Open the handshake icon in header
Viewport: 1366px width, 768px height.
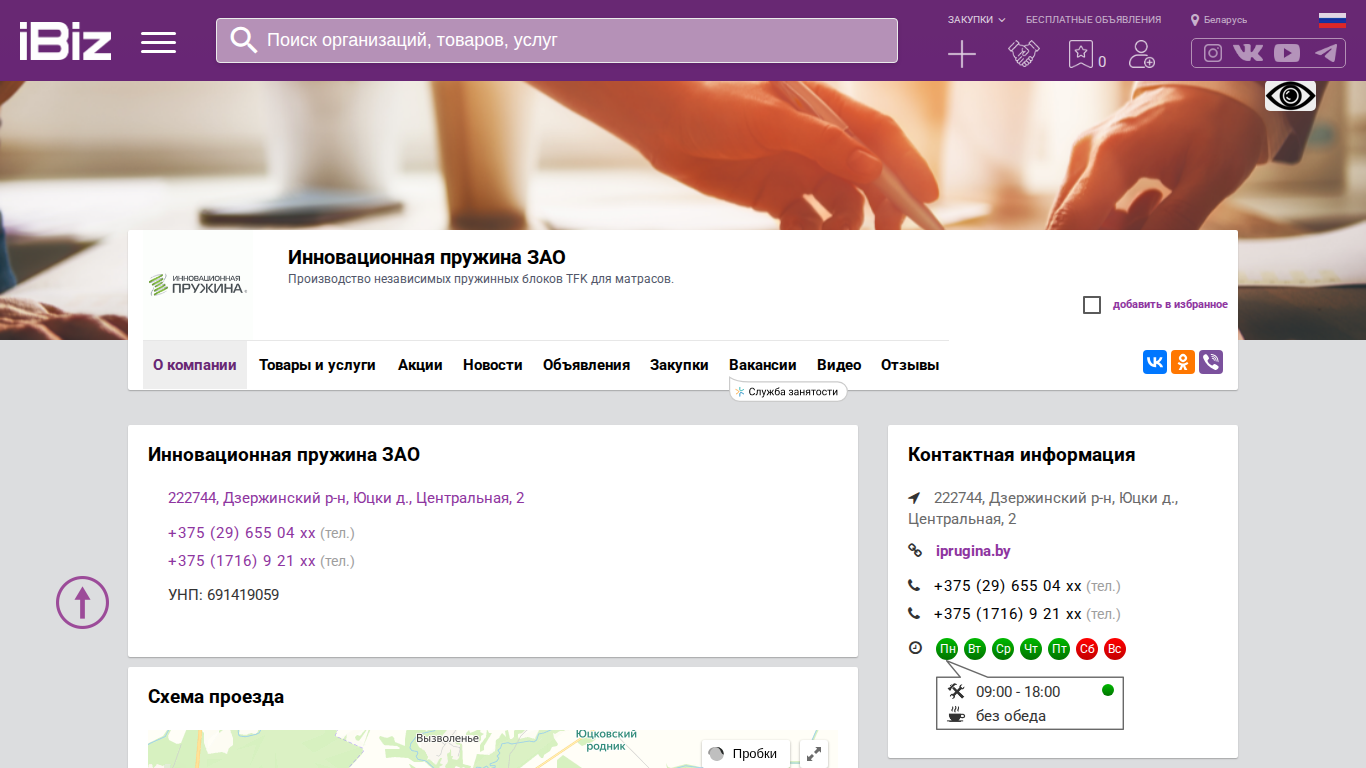1024,54
